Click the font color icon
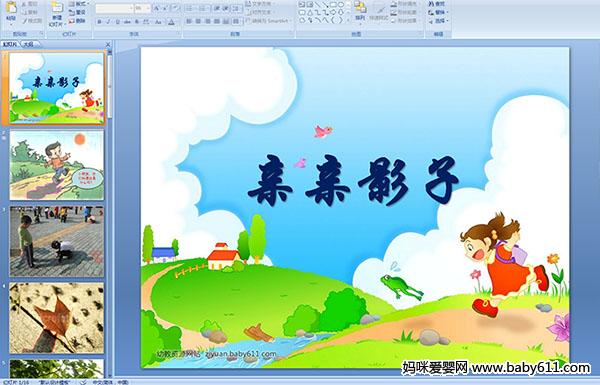The image size is (600, 385). point(171,22)
